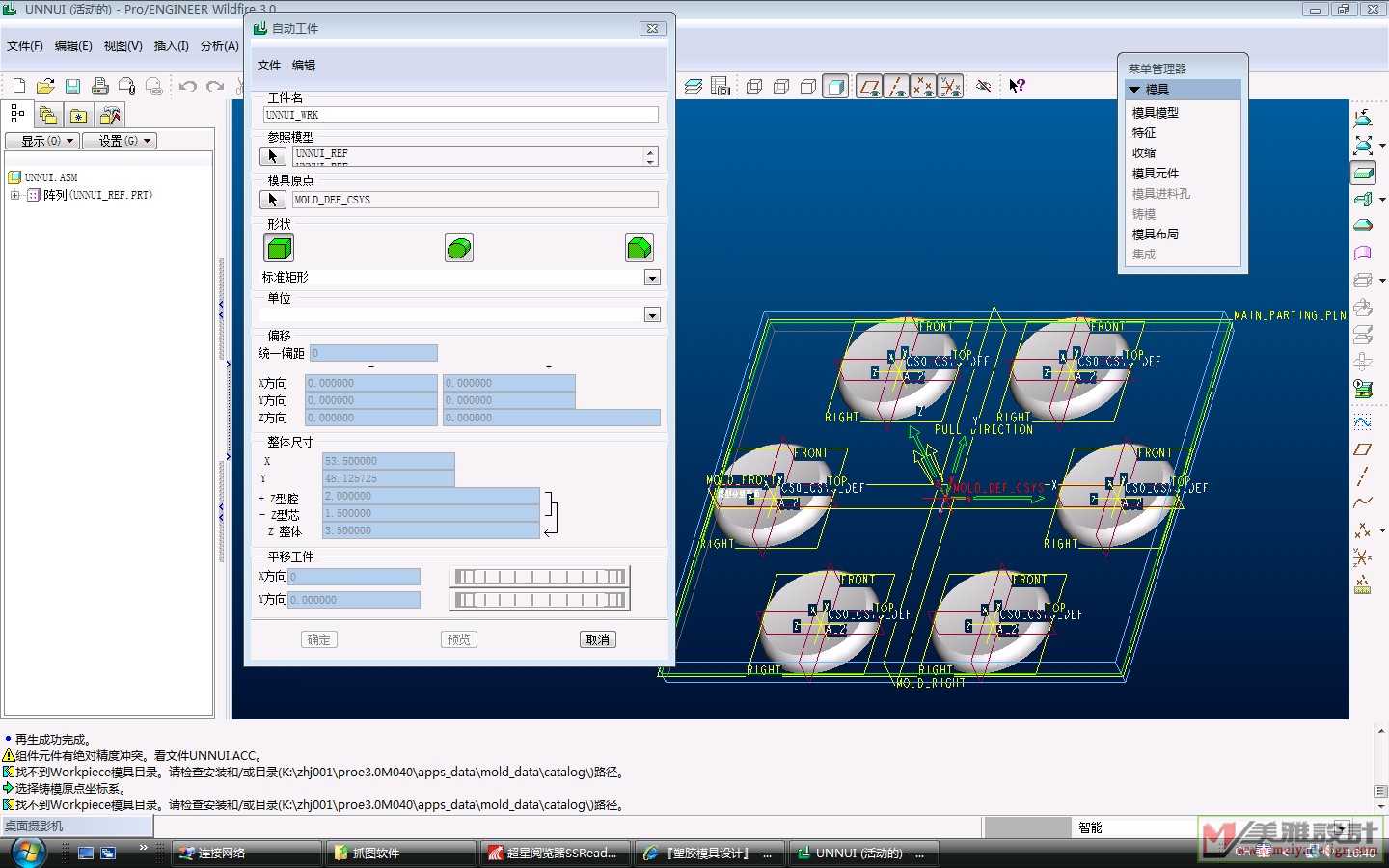
Task: Click the 取消 button
Action: click(x=598, y=639)
